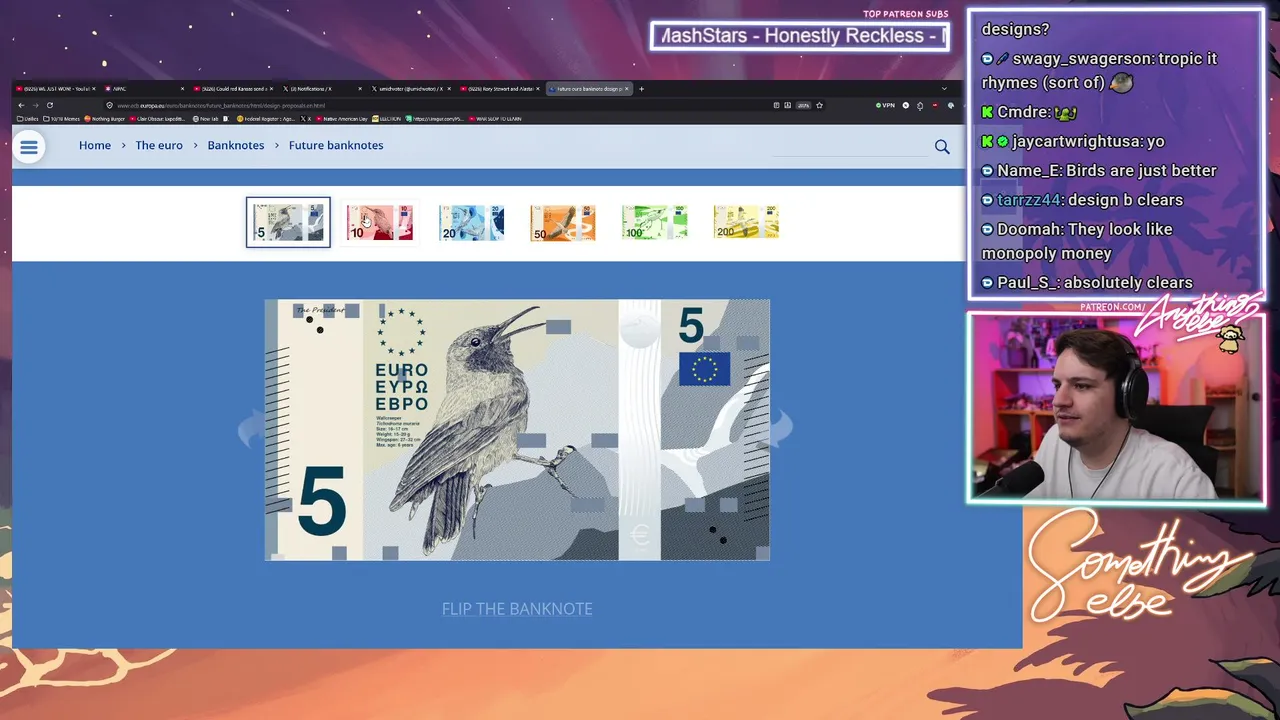Viewport: 1280px width, 720px height.
Task: Select the yellow 200 euro banknote thumbnail
Action: click(746, 222)
